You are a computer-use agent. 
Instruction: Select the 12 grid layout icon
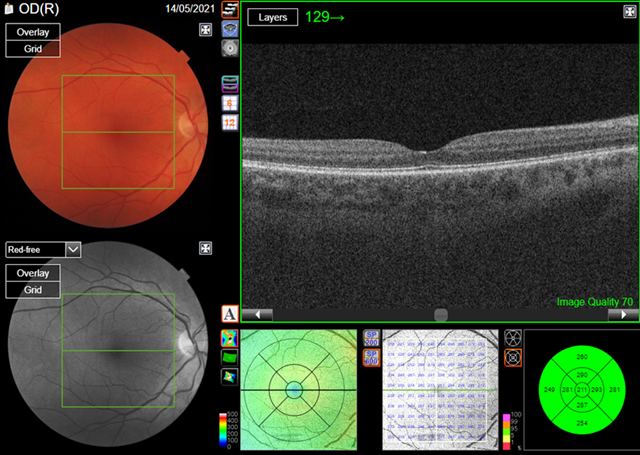click(x=229, y=122)
